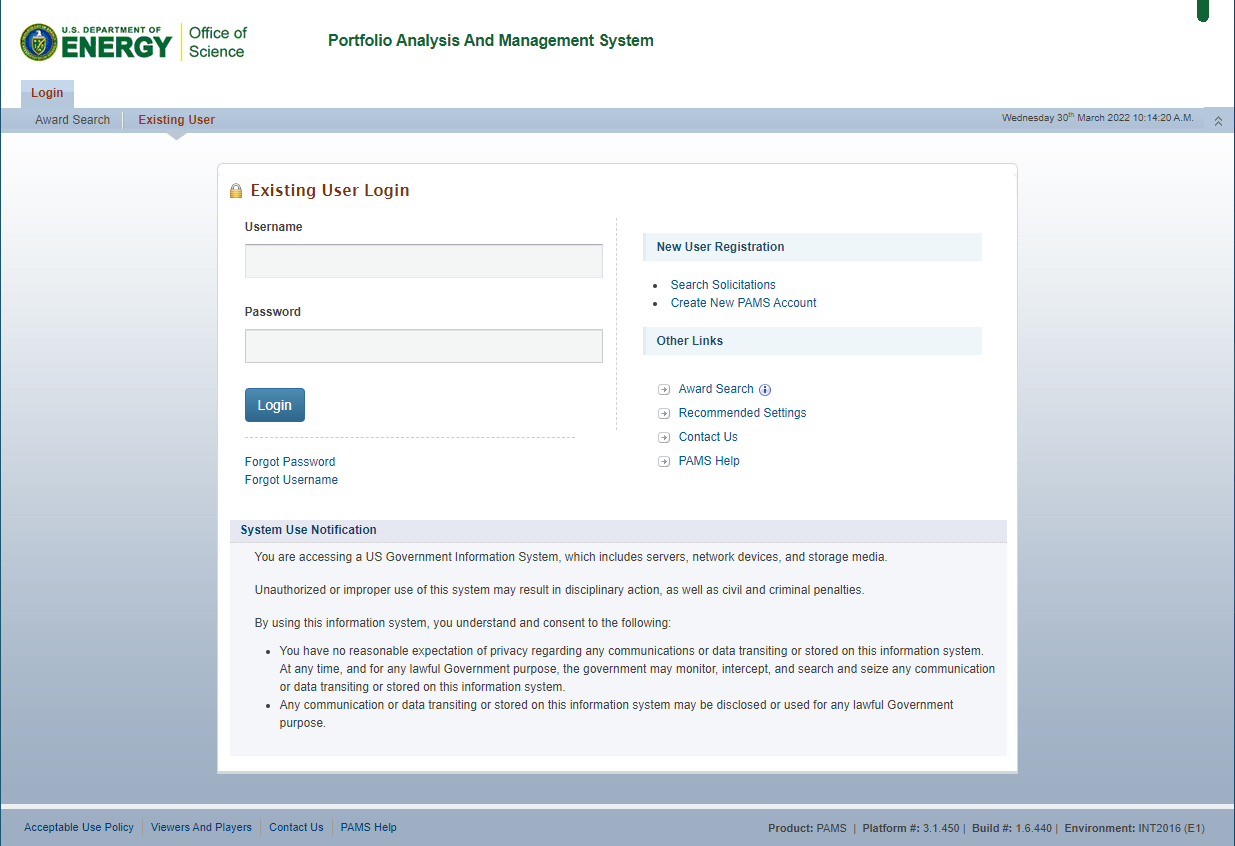This screenshot has width=1235, height=846.
Task: Click the arrow icon beside Award Search link
Action: [x=664, y=389]
